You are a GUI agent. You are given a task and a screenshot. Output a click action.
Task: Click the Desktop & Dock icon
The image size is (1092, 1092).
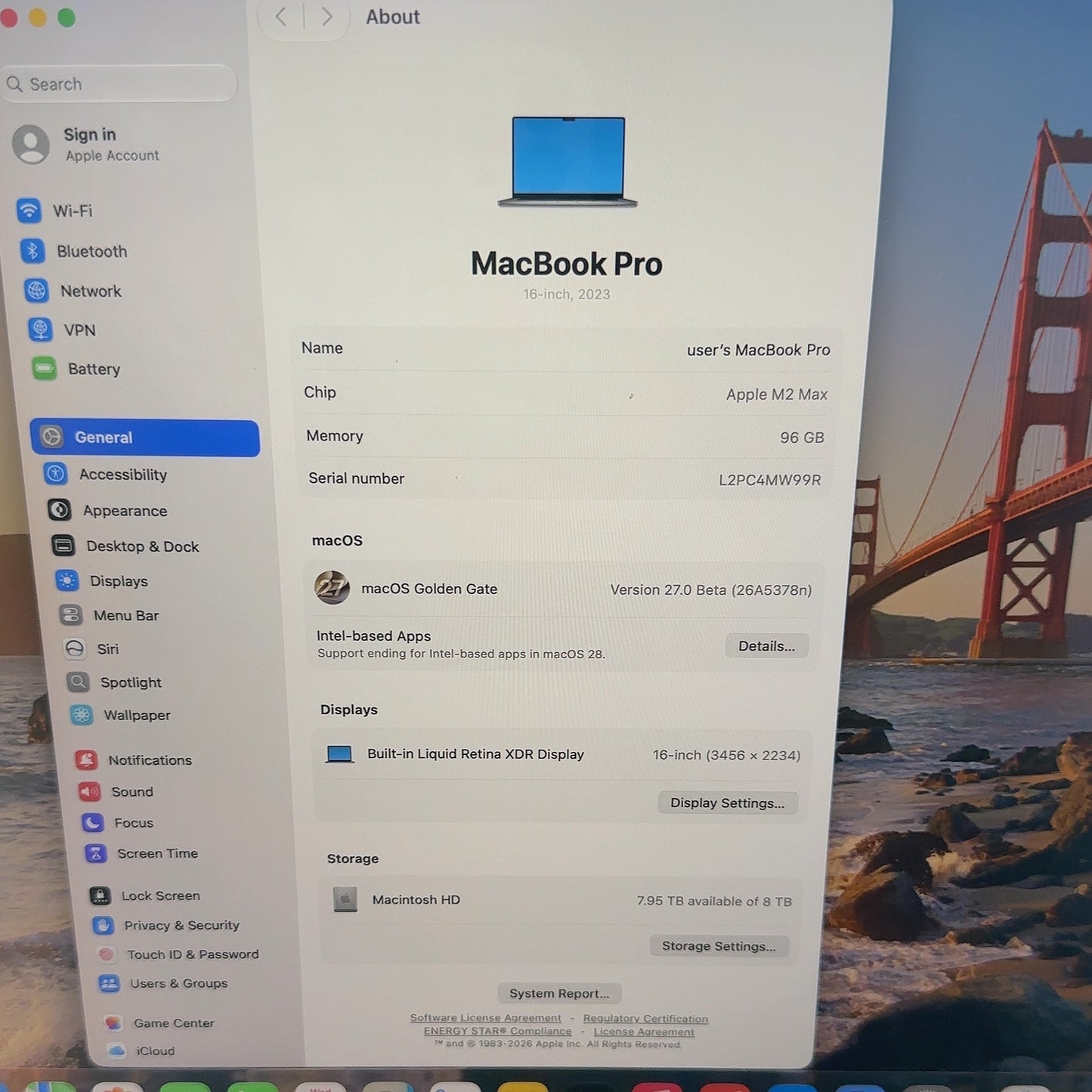(63, 546)
